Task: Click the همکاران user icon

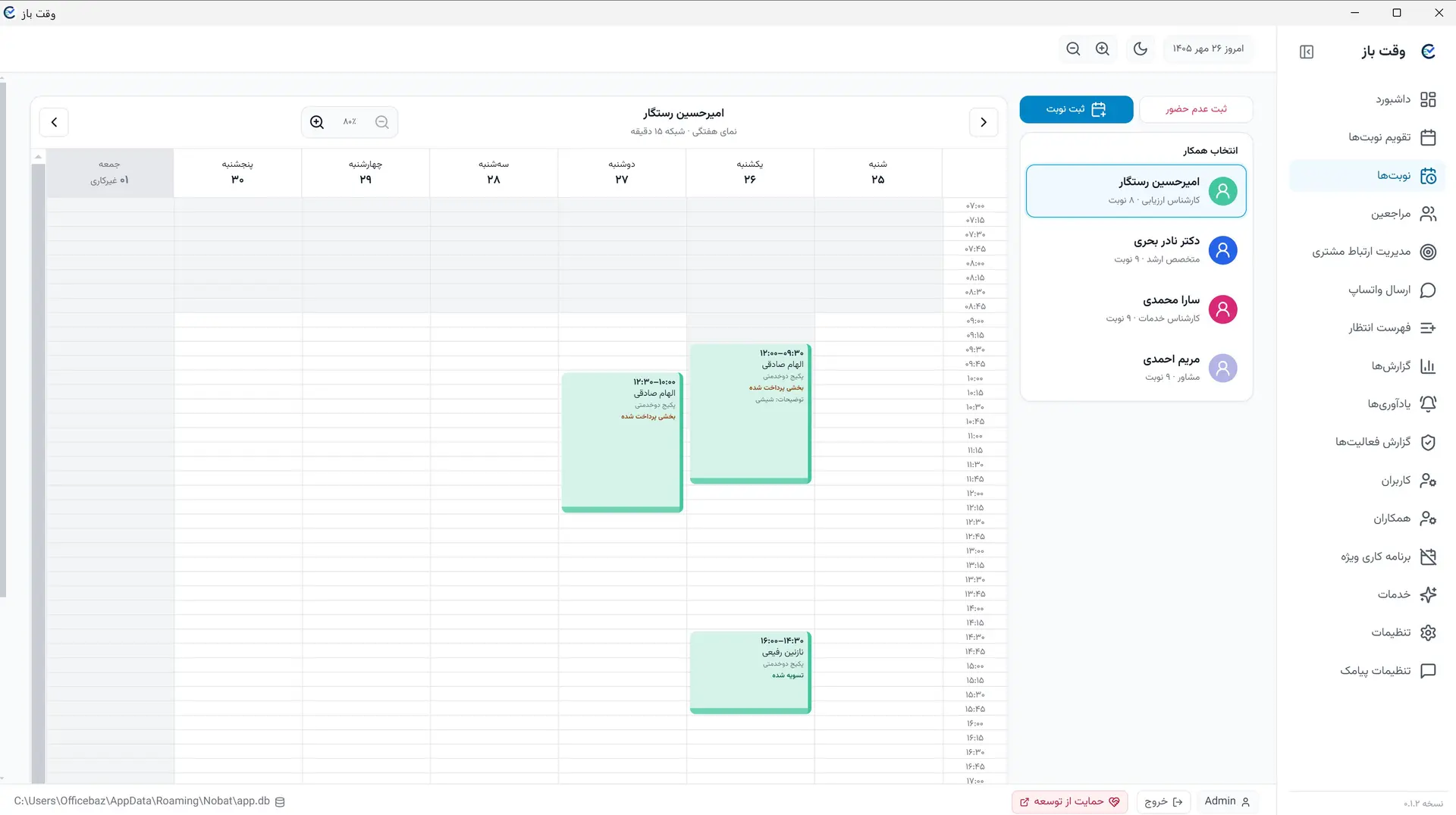Action: pyautogui.click(x=1428, y=519)
